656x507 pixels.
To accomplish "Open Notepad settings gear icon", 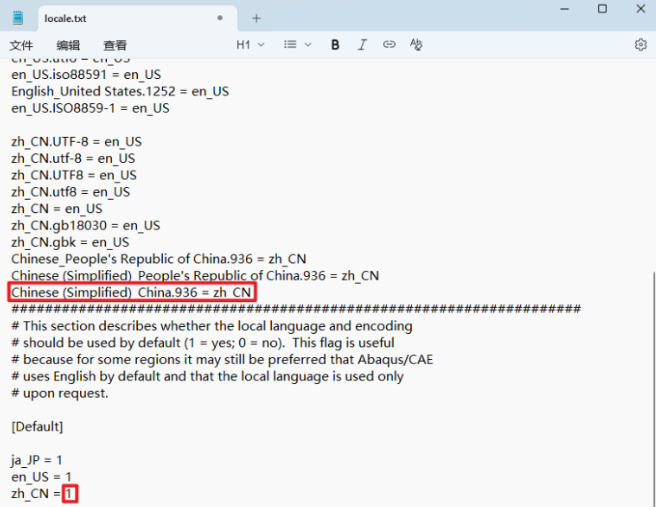I will (x=640, y=45).
